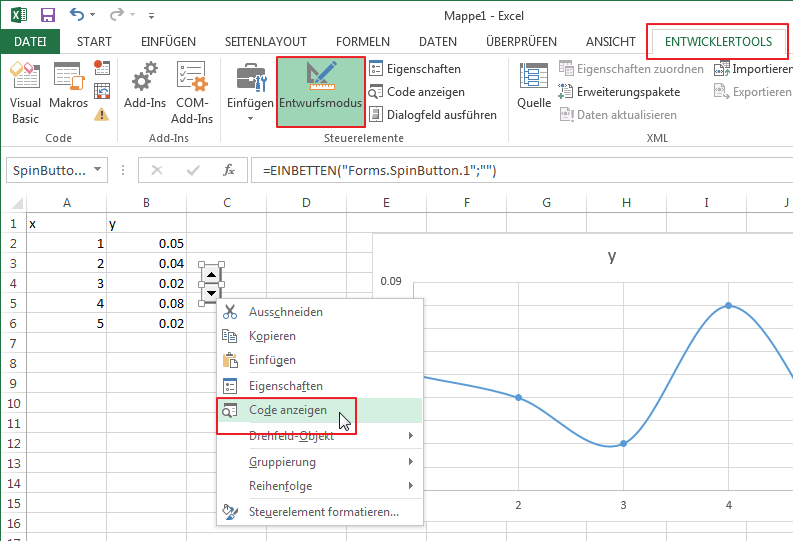Open the Makros dialog
This screenshot has width=793, height=541.
[x=68, y=86]
